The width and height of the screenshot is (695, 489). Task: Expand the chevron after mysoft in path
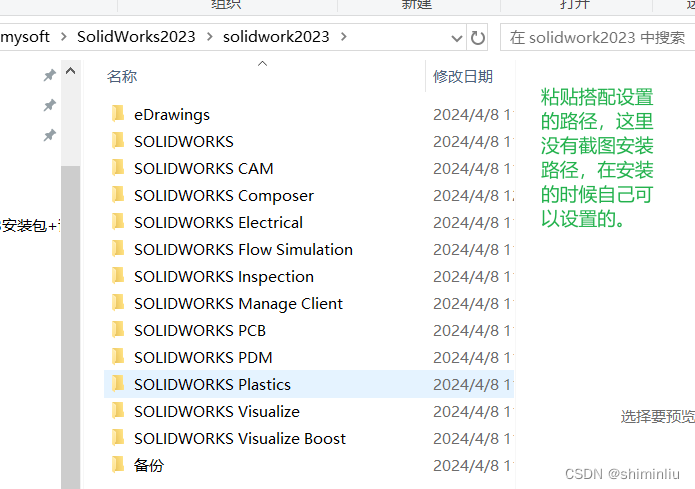(63, 36)
